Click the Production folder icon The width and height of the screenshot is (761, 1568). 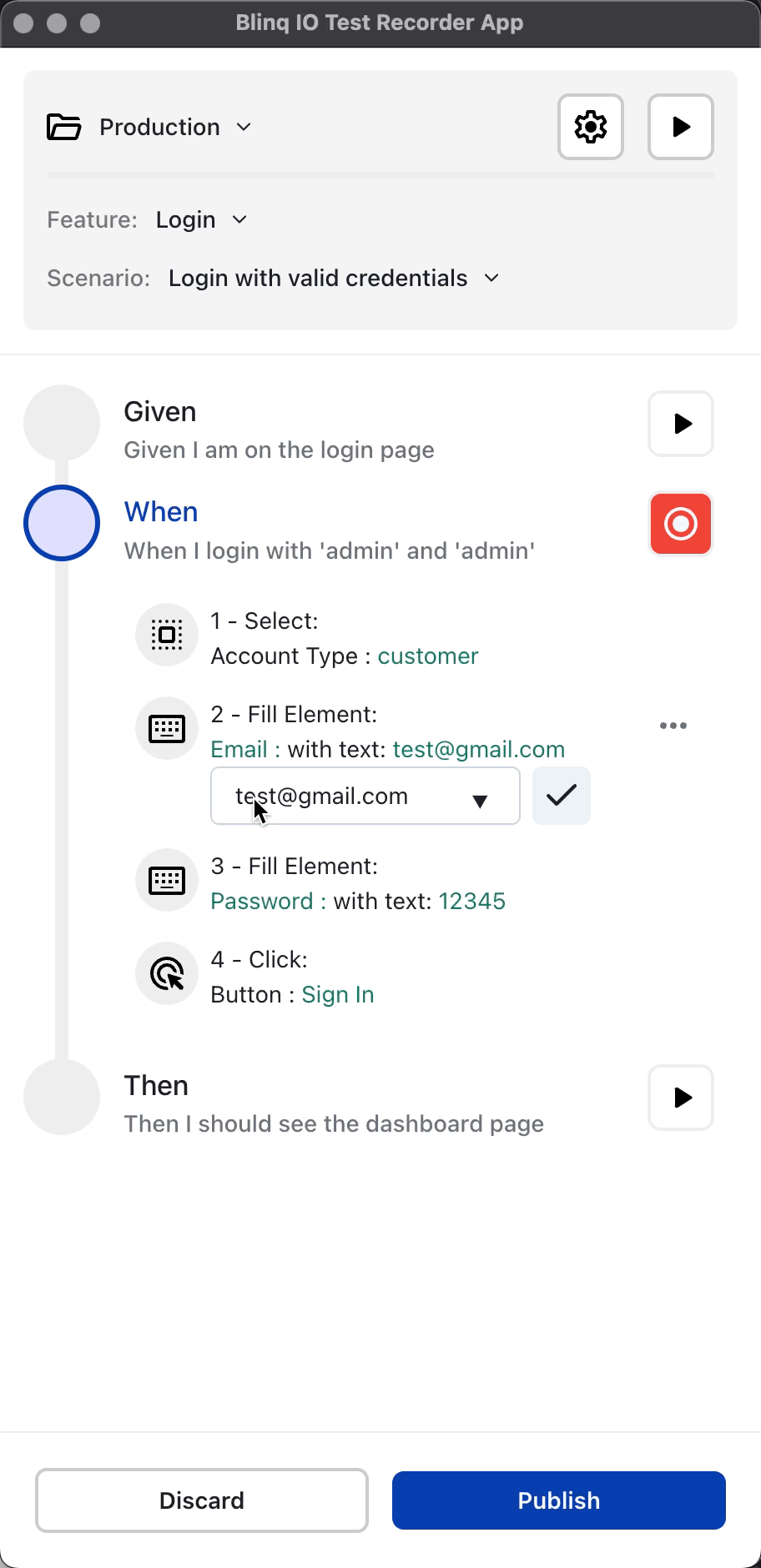pyautogui.click(x=64, y=127)
